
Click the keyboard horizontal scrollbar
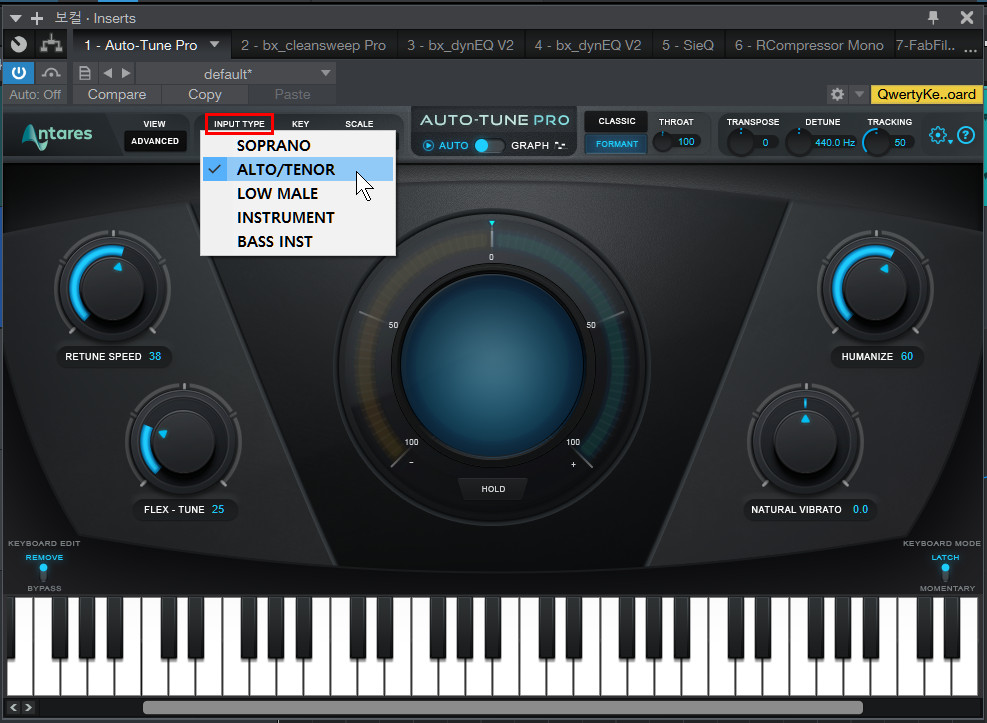502,707
